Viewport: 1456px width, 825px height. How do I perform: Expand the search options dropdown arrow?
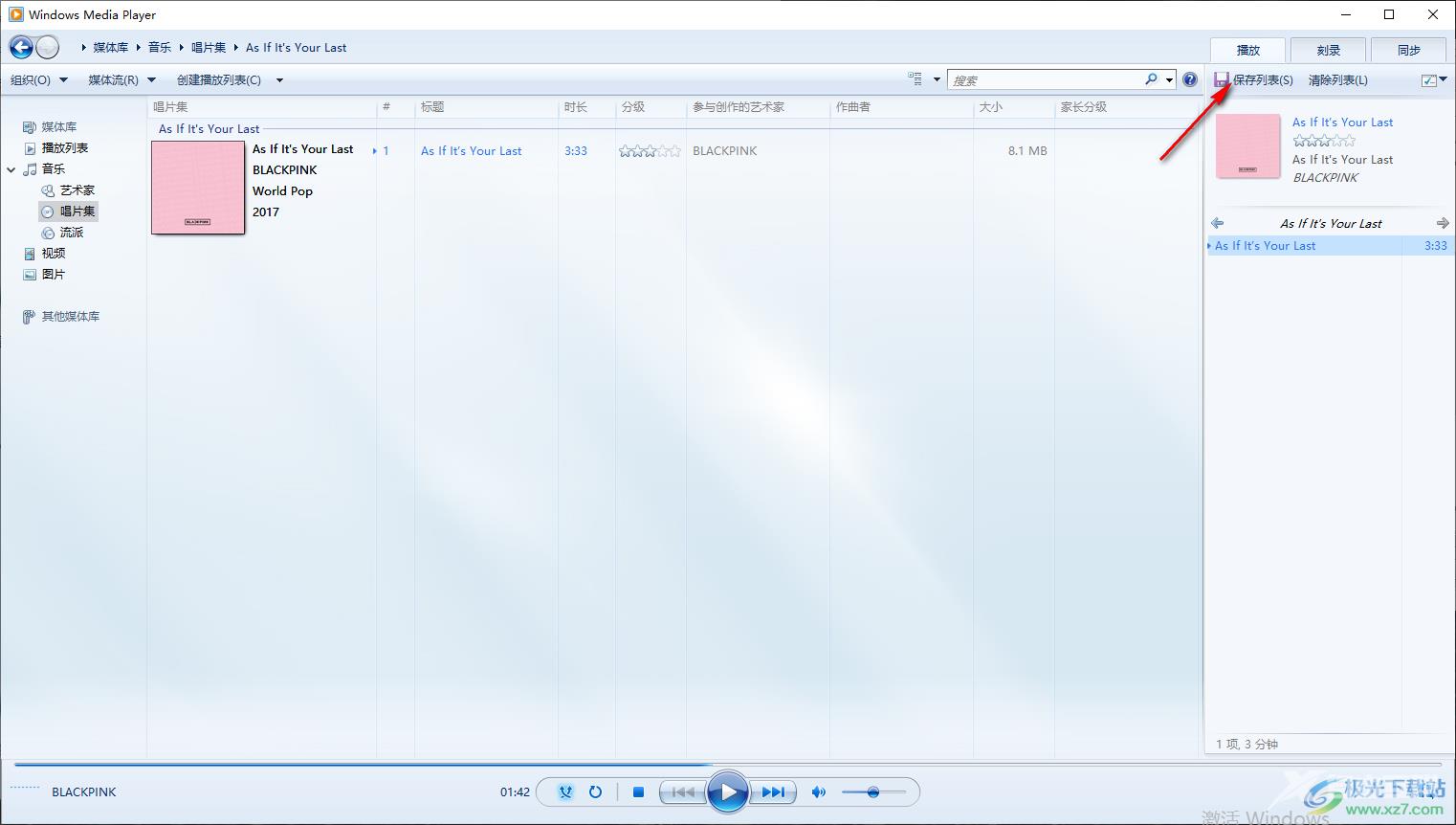point(1169,80)
